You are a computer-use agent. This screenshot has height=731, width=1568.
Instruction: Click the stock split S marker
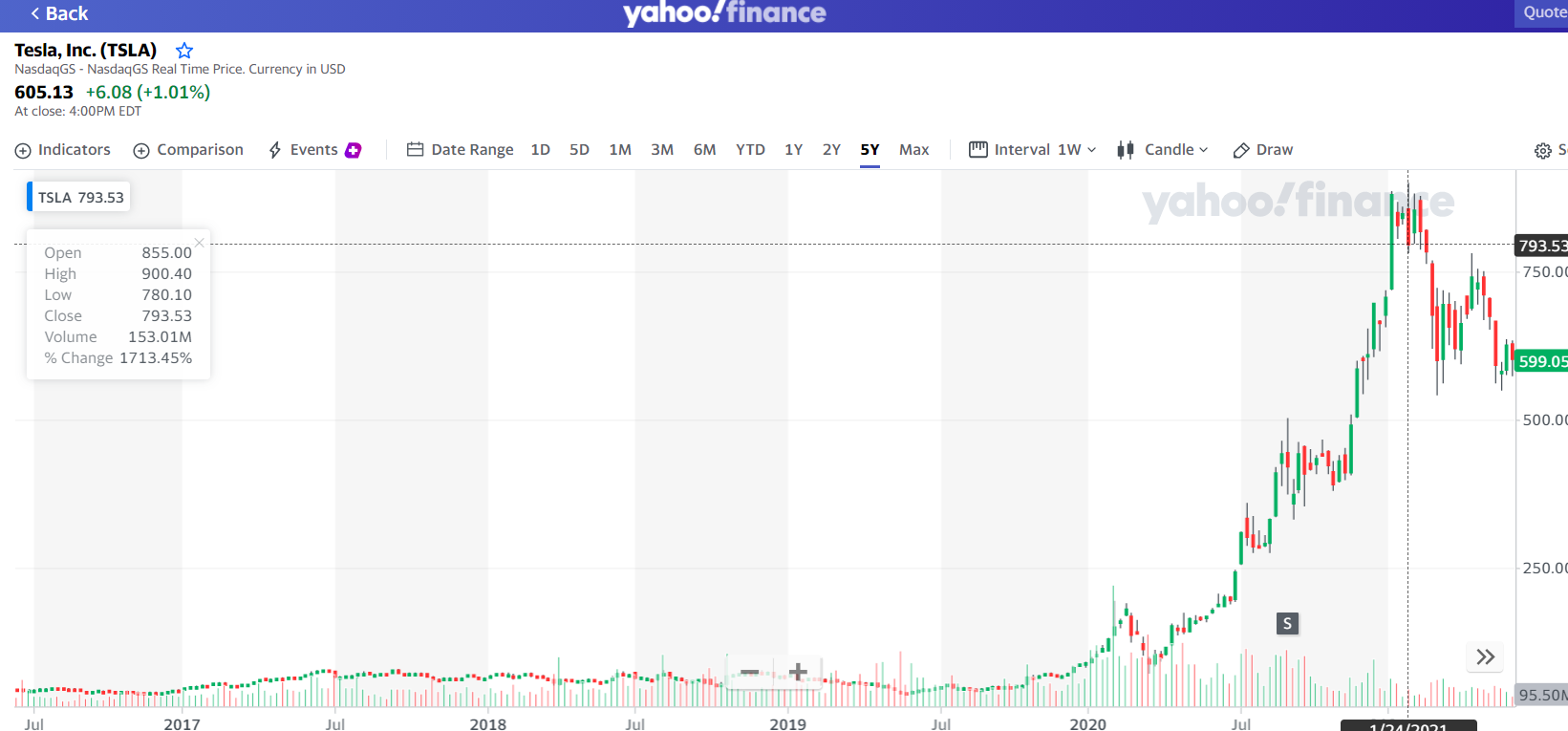pos(1287,624)
